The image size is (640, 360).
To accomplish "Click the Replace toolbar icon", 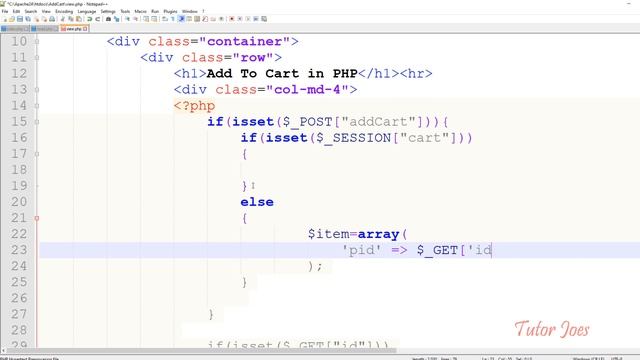I will pos(117,19).
